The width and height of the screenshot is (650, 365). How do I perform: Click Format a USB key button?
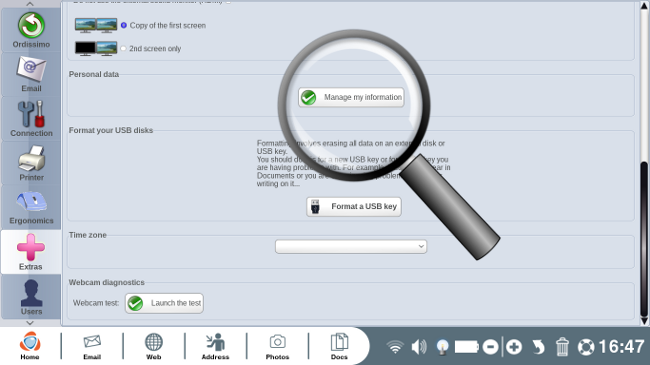click(354, 207)
